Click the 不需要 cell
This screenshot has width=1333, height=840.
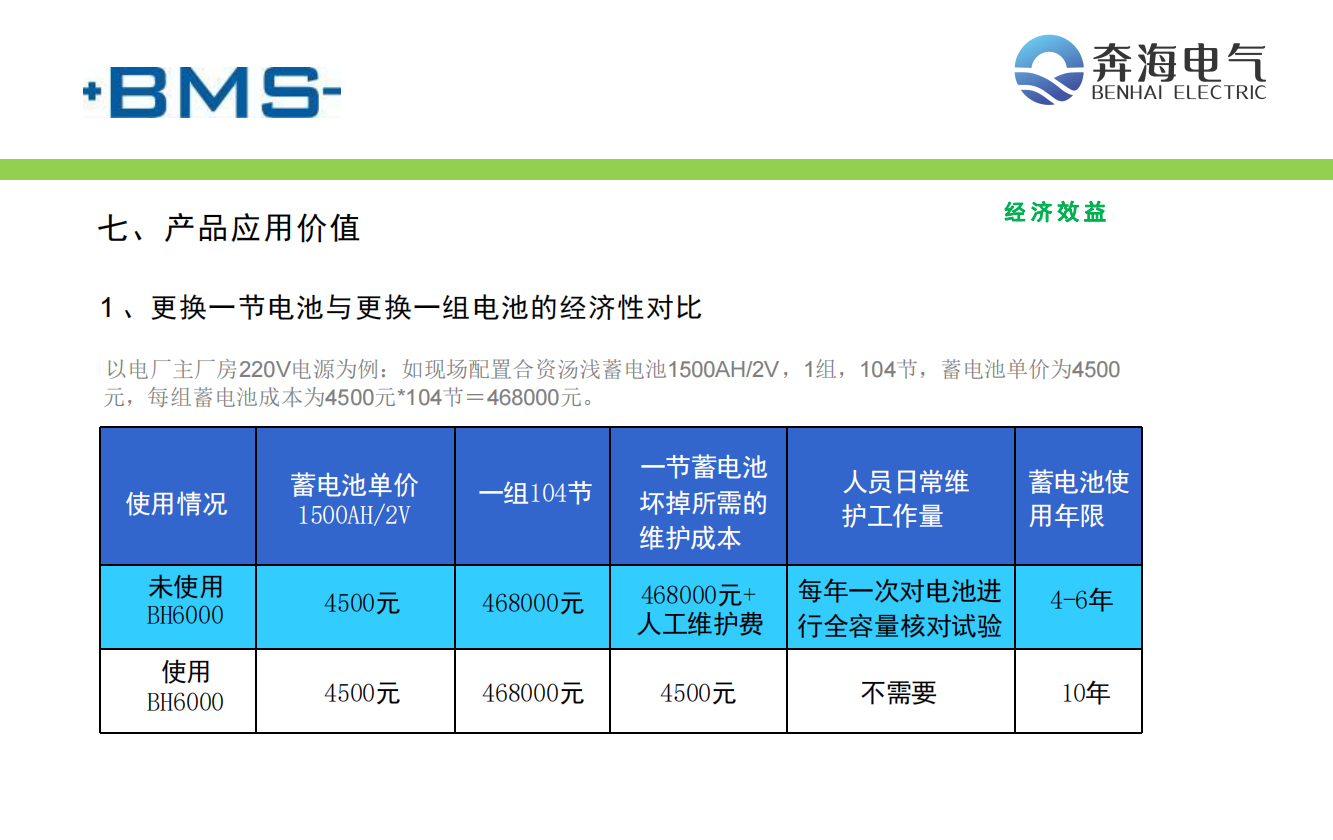899,693
